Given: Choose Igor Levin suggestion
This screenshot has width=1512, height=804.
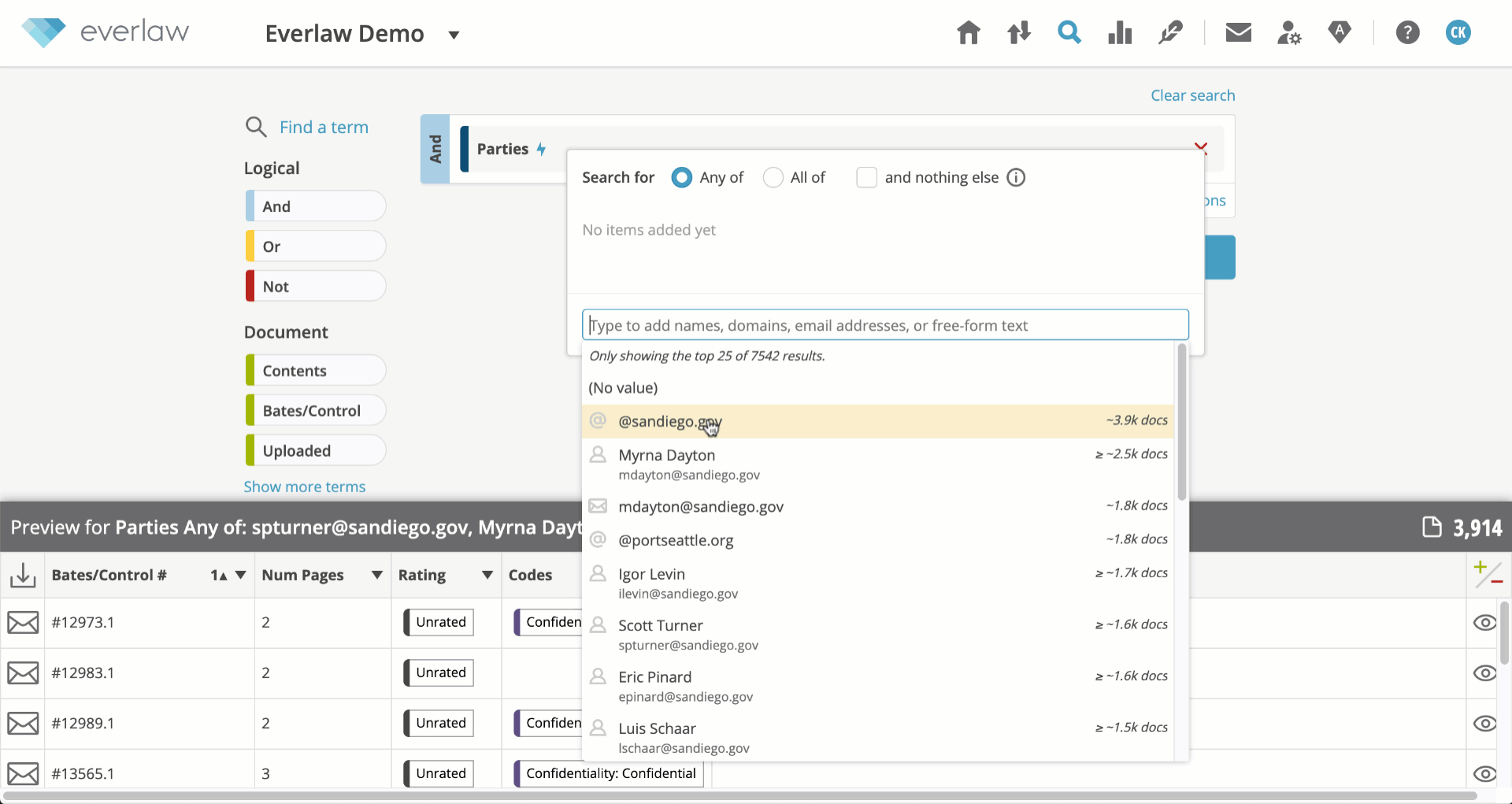Looking at the screenshot, I should pyautogui.click(x=877, y=583).
